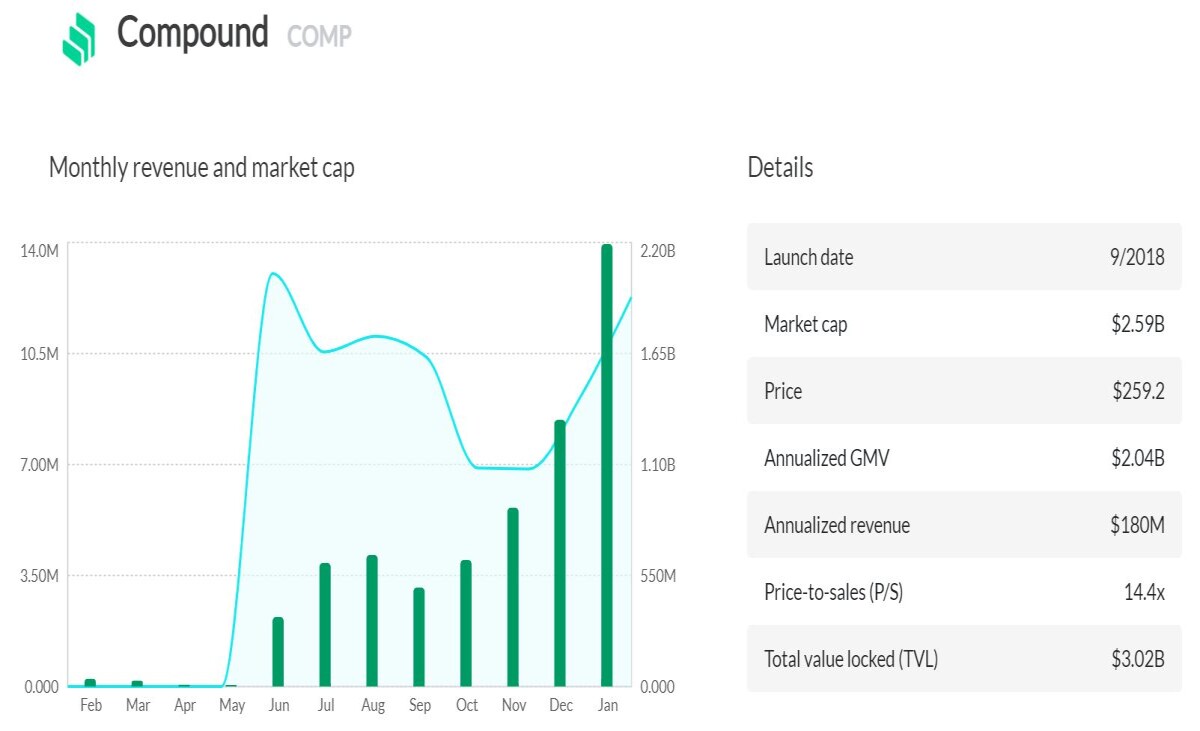The image size is (1200, 731).
Task: Select the Price row showing $259.2
Action: click(964, 391)
